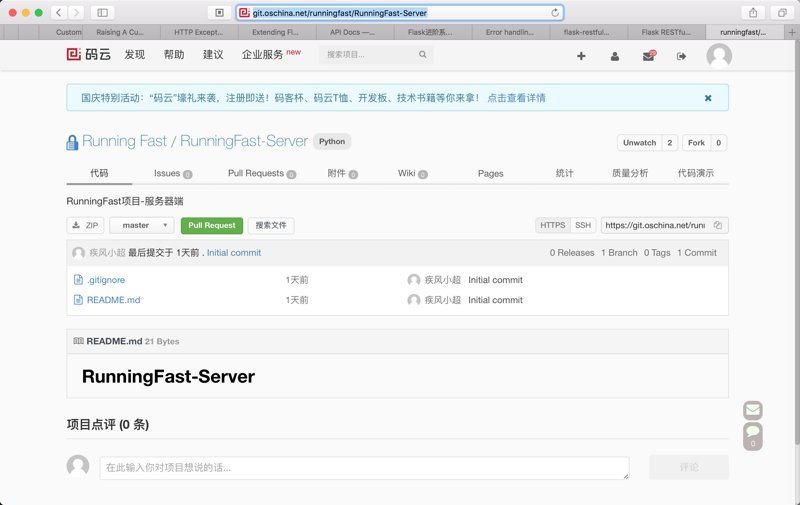Open the user profile icon
Image resolution: width=800 pixels, height=505 pixels.
pyautogui.click(x=615, y=56)
